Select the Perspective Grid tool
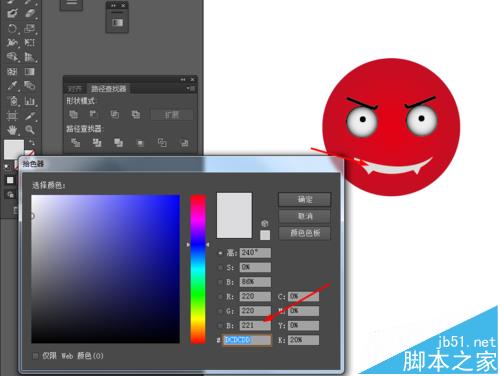 click(30, 57)
